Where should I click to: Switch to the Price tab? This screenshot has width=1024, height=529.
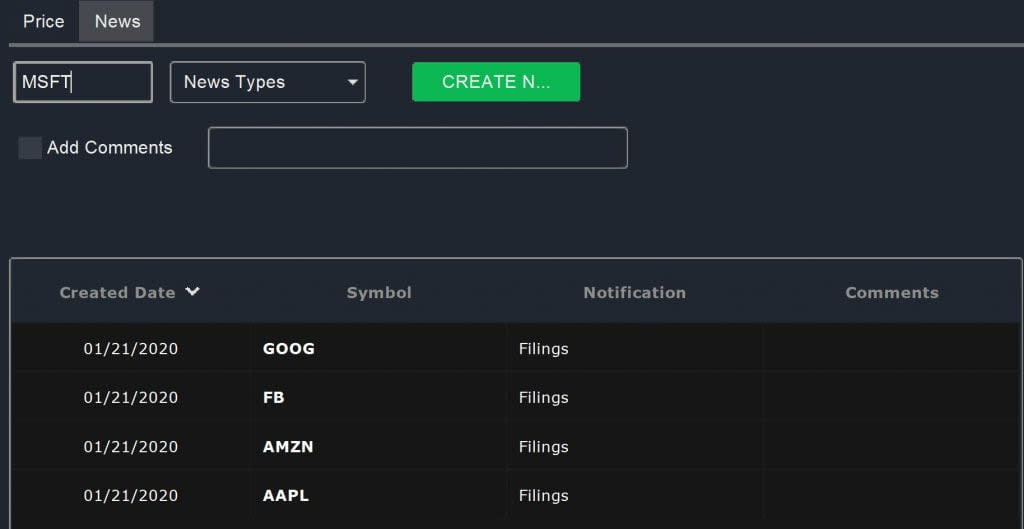pos(43,21)
